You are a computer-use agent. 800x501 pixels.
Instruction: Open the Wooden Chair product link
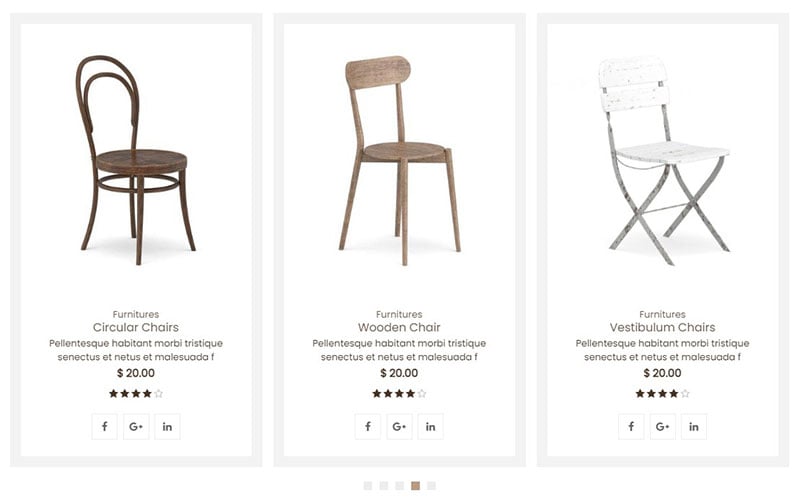click(399, 328)
